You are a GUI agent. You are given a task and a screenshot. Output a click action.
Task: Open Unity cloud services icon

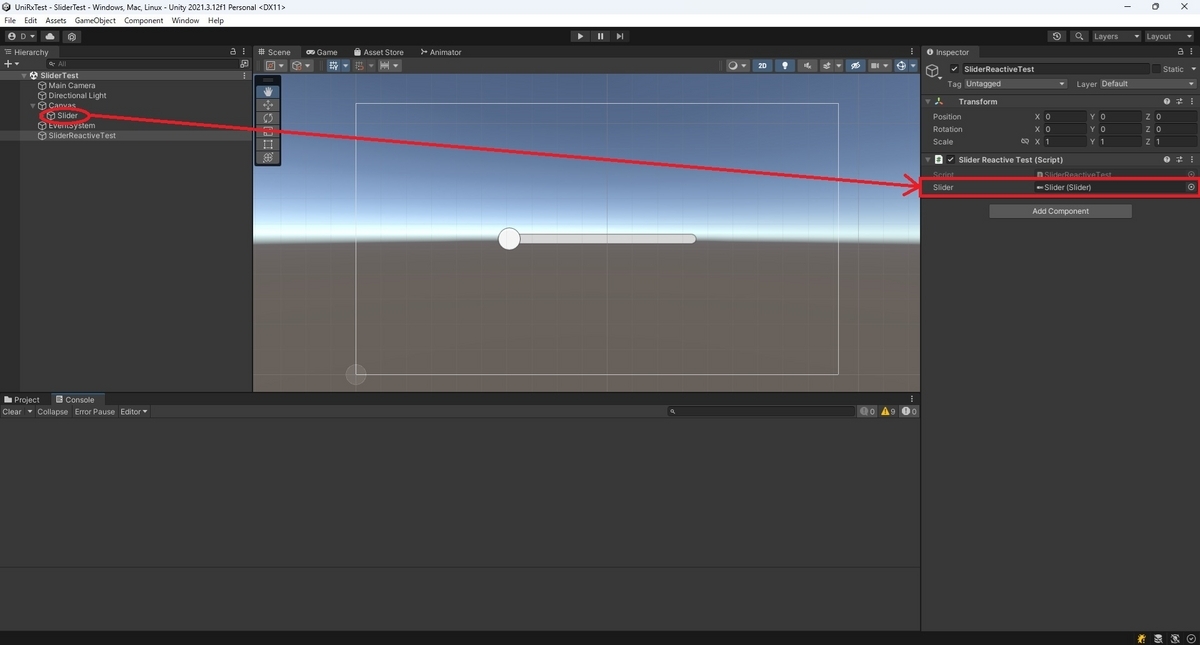point(50,36)
